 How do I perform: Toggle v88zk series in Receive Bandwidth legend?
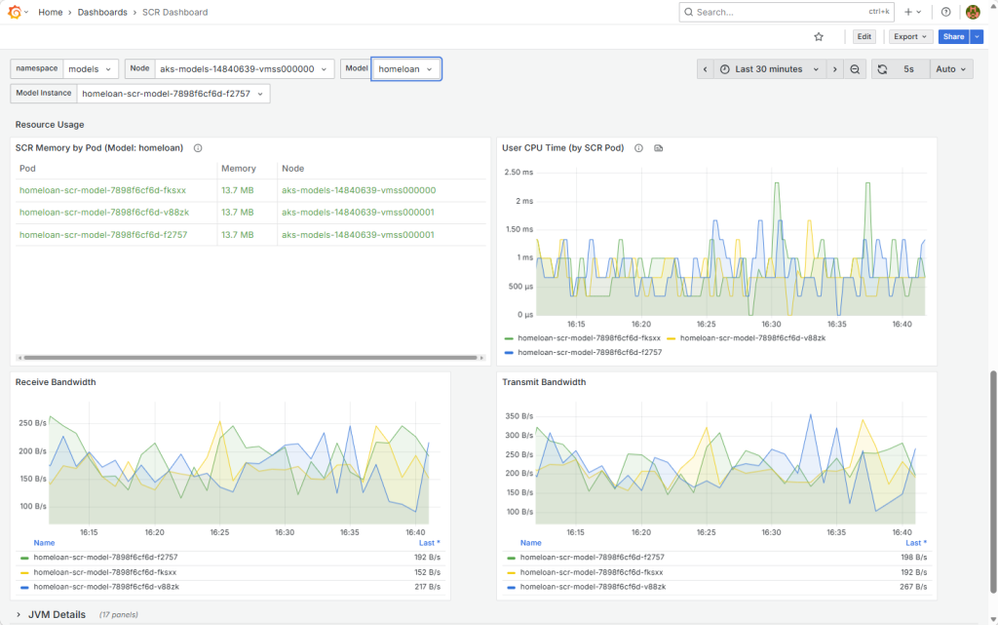(x=106, y=587)
